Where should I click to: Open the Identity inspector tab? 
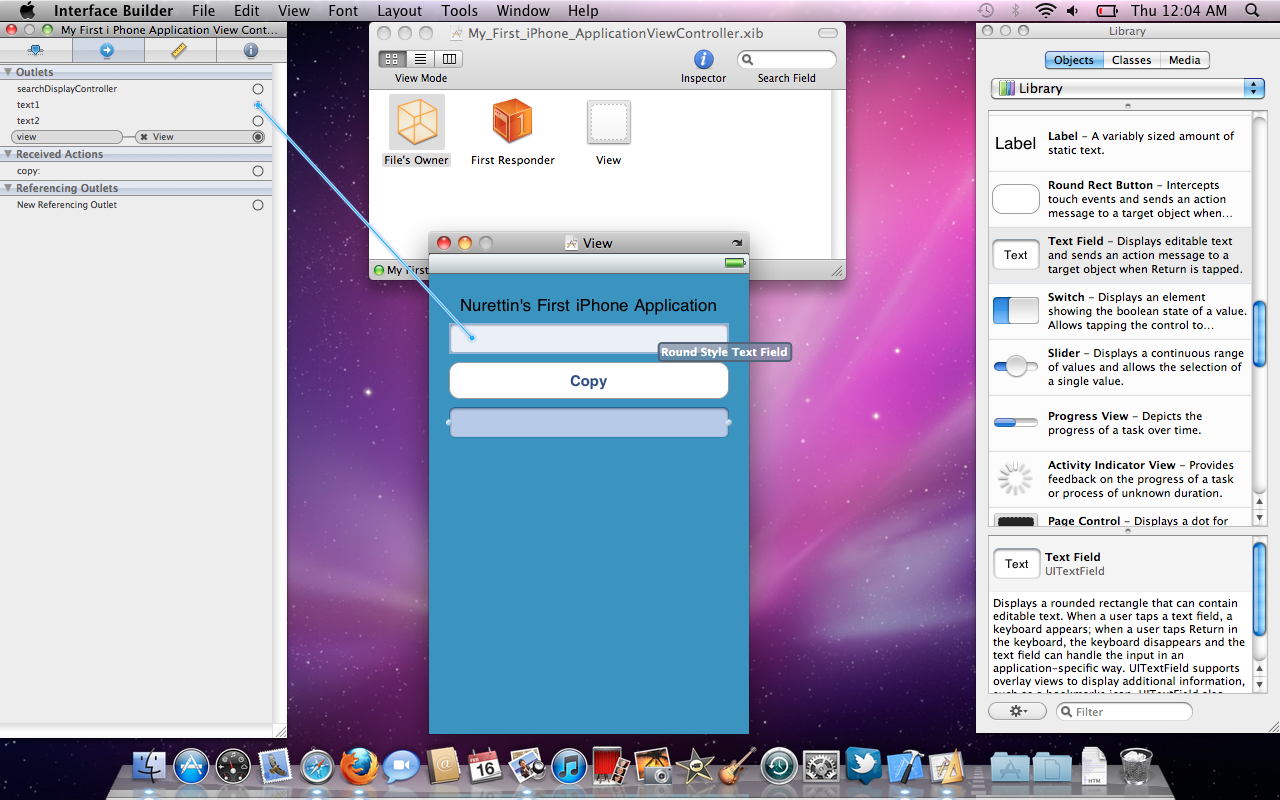pos(250,50)
